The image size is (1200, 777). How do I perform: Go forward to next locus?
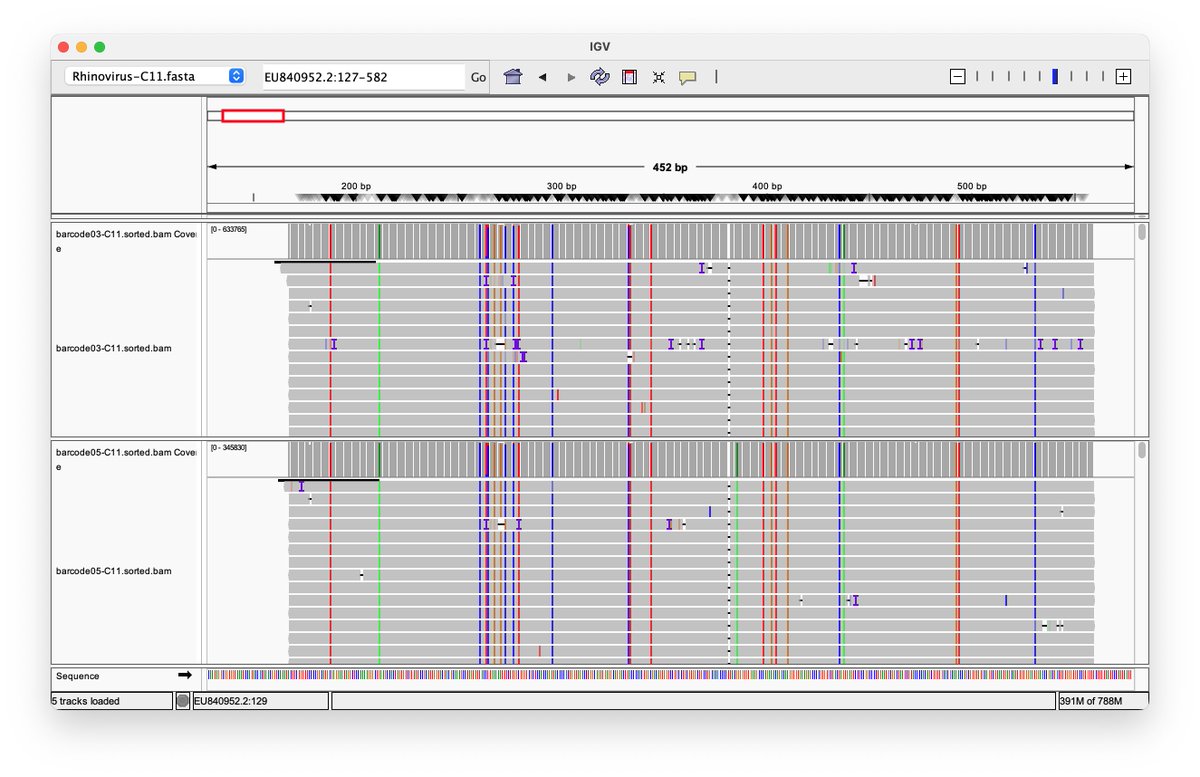click(571, 77)
